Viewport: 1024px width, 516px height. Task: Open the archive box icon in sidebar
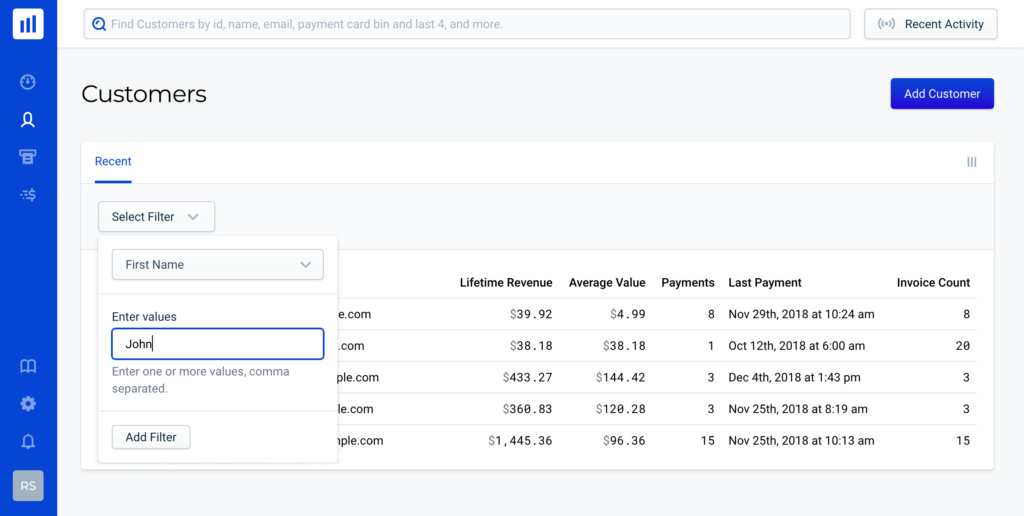28,157
